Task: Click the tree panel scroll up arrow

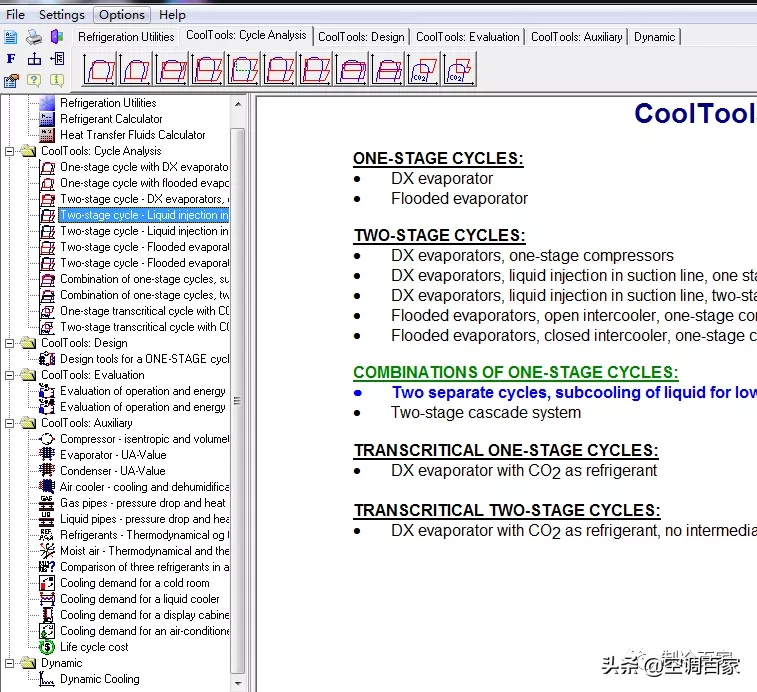Action: click(238, 104)
